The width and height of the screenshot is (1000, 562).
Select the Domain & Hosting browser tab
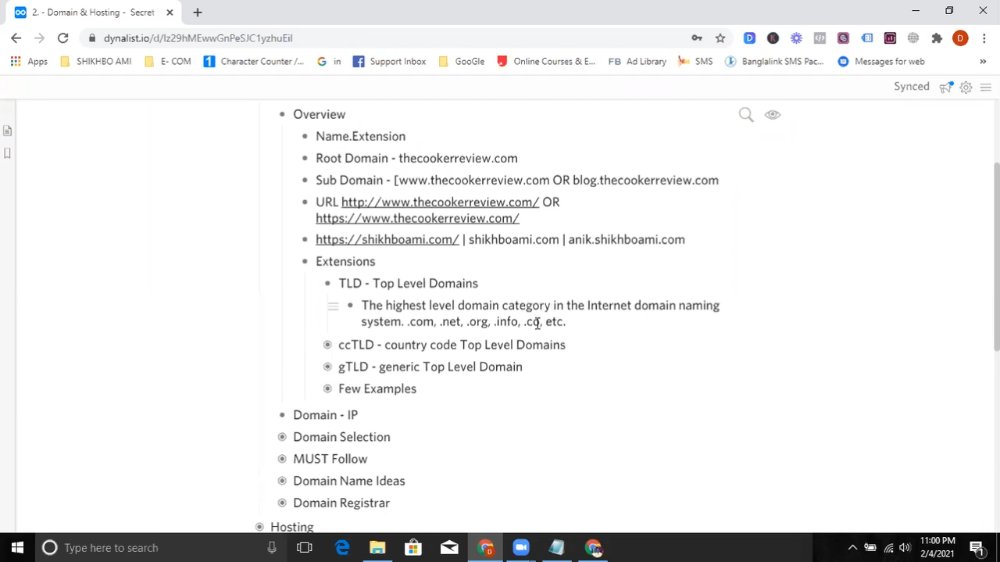click(94, 12)
